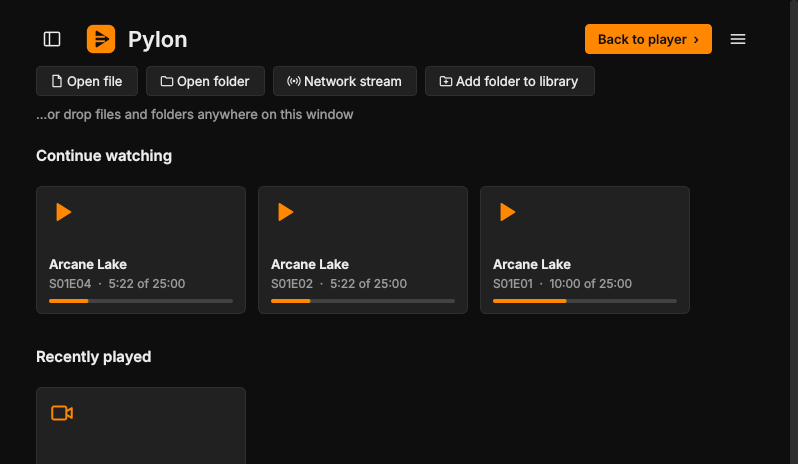Screen dimensions: 798x464
Task: Click the Open file button
Action: pyautogui.click(x=87, y=81)
